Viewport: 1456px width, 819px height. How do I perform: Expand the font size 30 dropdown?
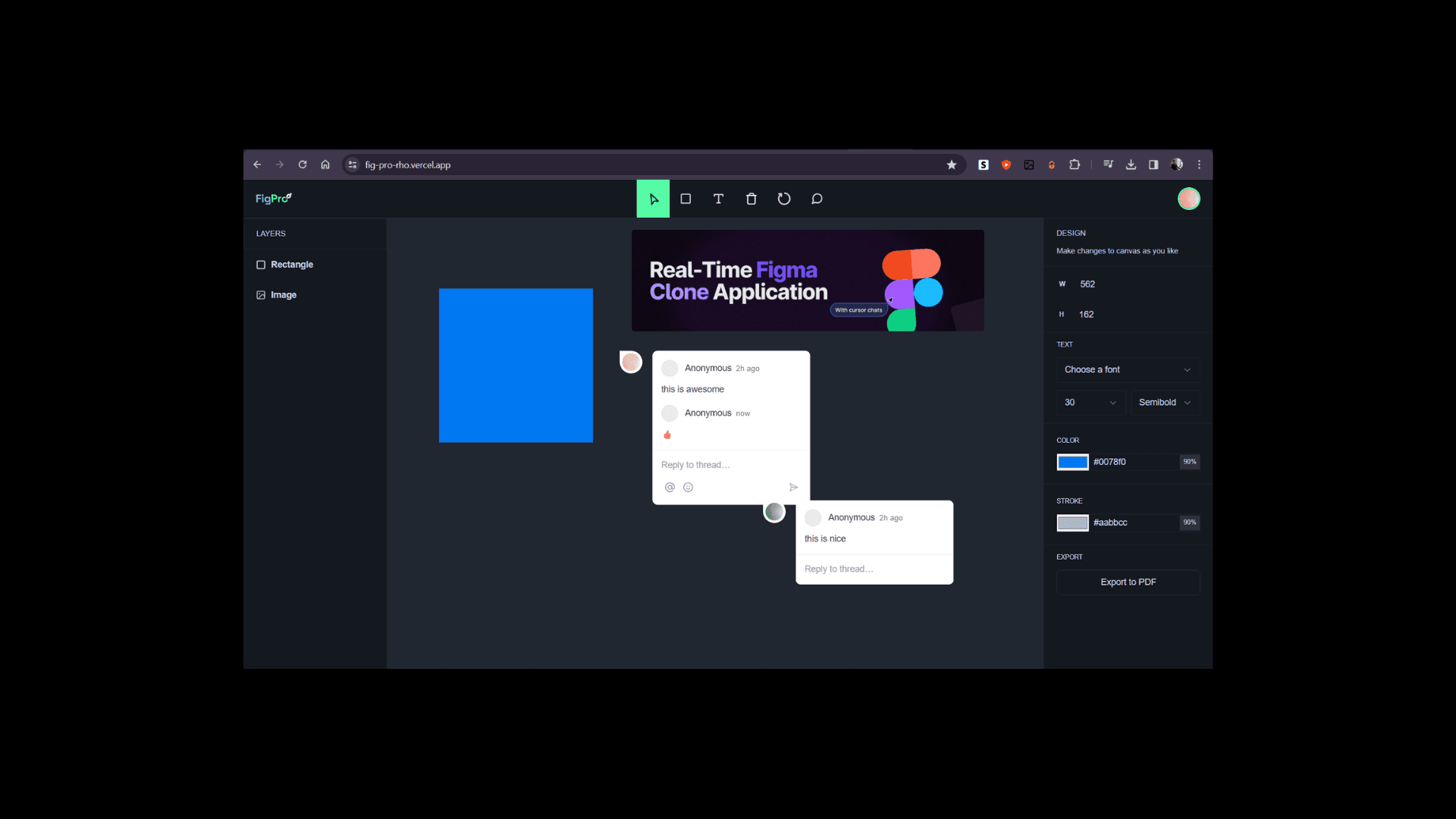click(x=1090, y=403)
